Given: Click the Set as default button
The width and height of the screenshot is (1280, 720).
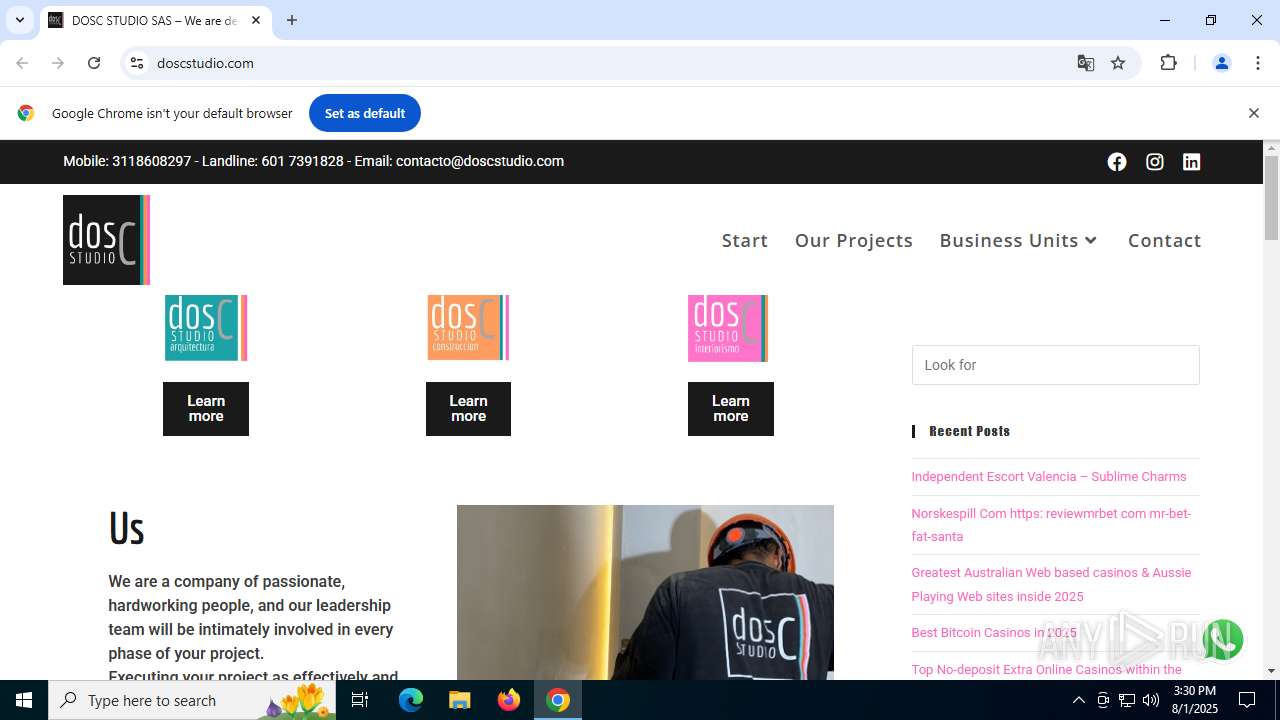Looking at the screenshot, I should click(x=365, y=113).
